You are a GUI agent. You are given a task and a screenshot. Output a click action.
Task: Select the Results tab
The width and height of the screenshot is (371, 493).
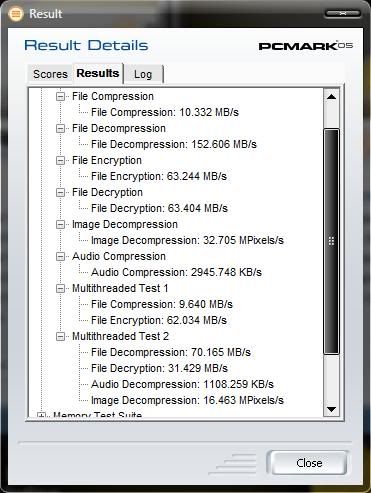pyautogui.click(x=98, y=73)
